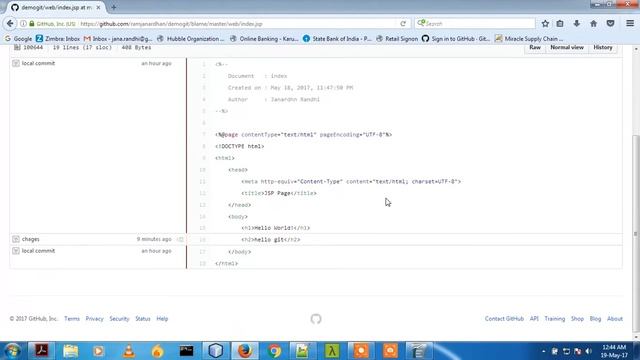Screen dimensions: 640x360
Task: Open the Zimbra: Inbox bookmark
Action: (x=58, y=39)
